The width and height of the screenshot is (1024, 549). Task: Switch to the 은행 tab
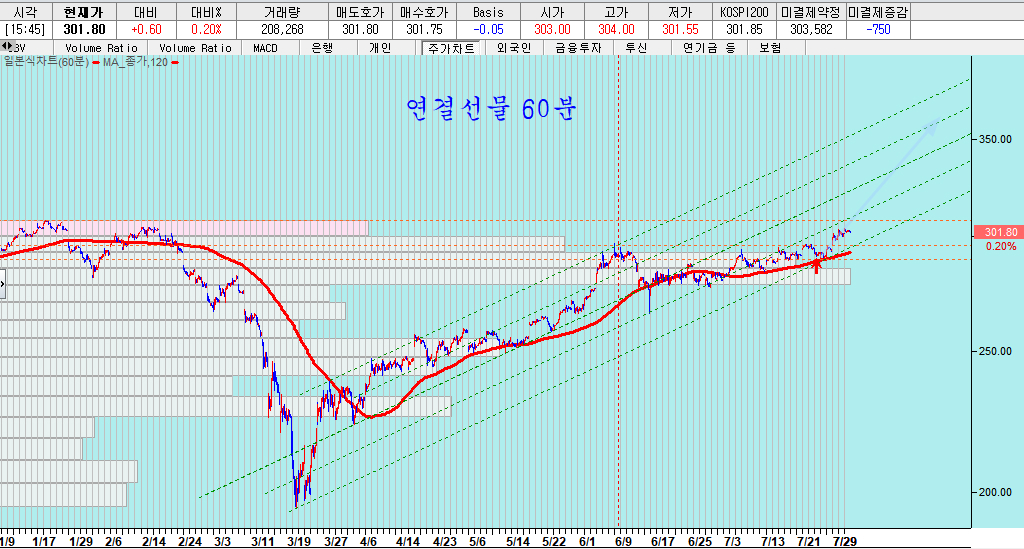(x=323, y=48)
